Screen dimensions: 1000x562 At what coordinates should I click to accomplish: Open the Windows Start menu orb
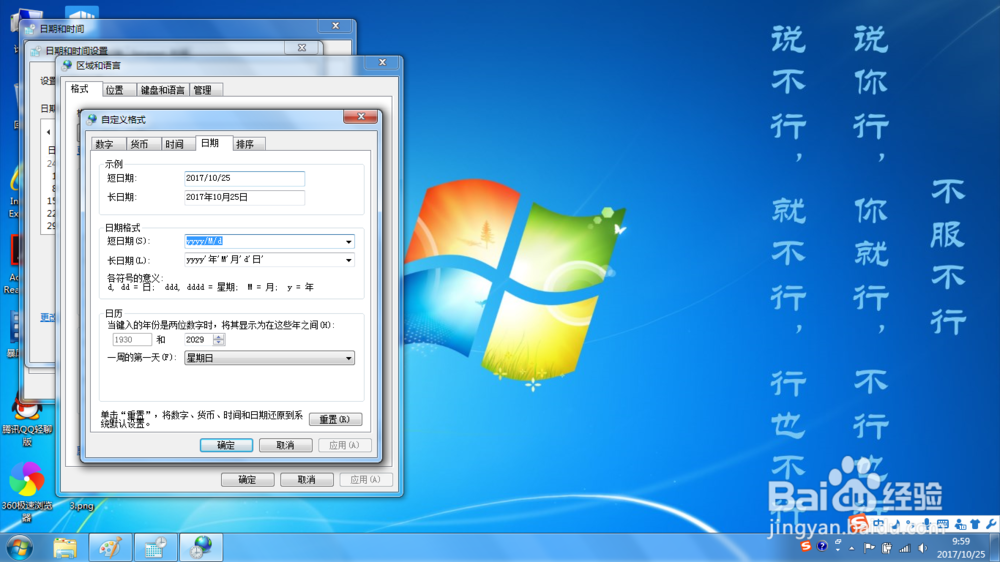pos(19,548)
